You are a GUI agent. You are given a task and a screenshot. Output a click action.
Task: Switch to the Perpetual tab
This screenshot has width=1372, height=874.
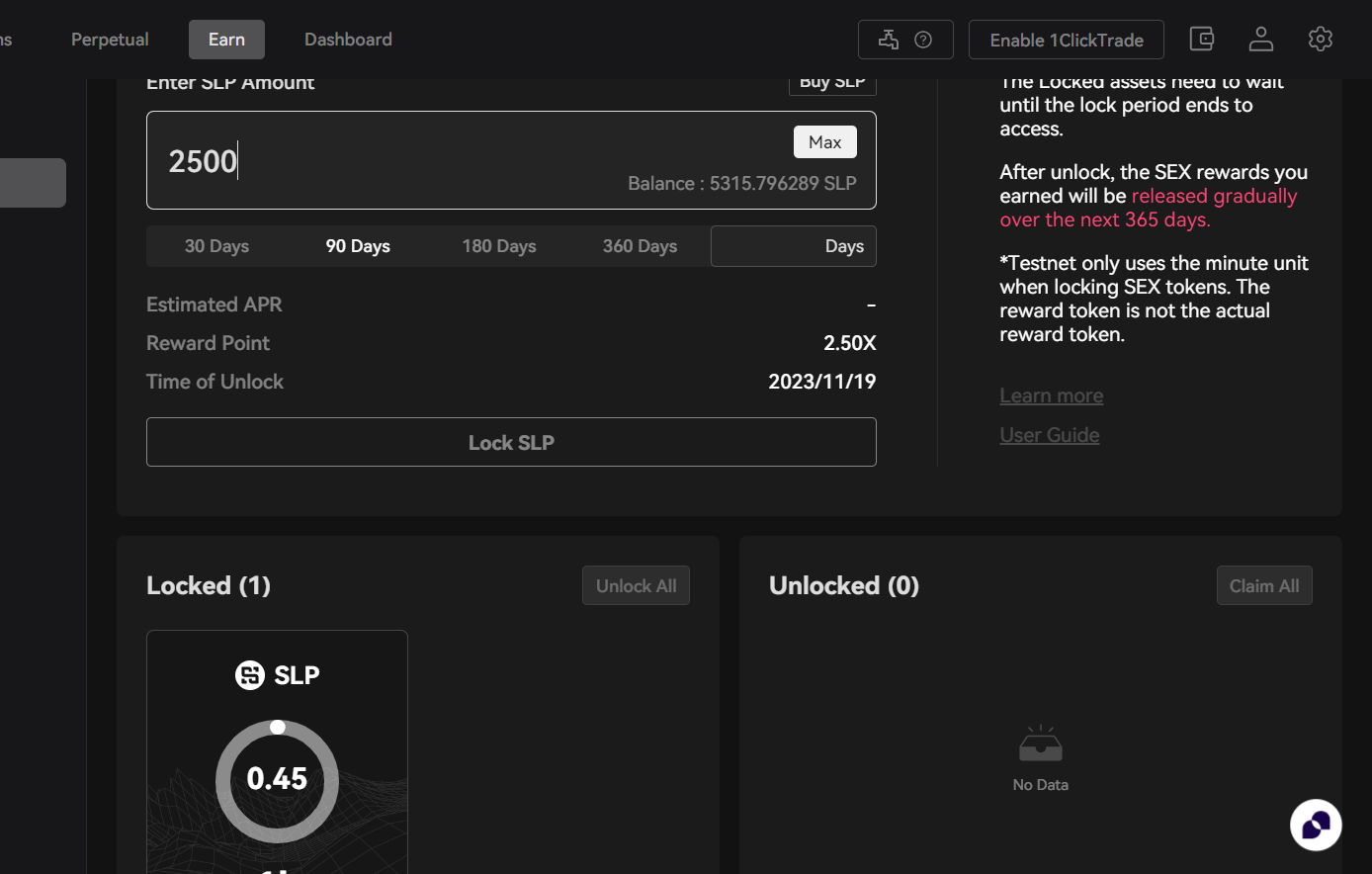[110, 40]
